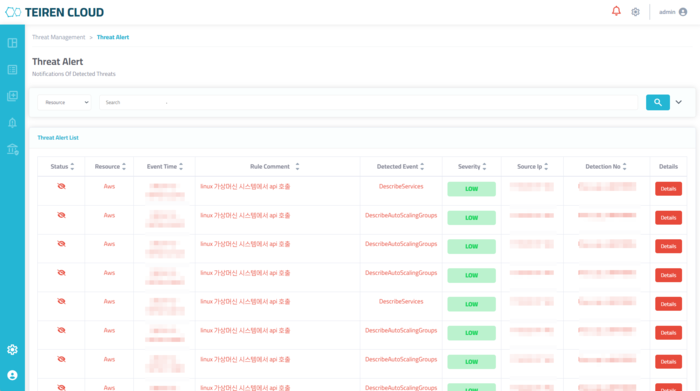Viewport: 700px width, 391px height.
Task: Open the admin account avatar icon
Action: pyautogui.click(x=683, y=12)
